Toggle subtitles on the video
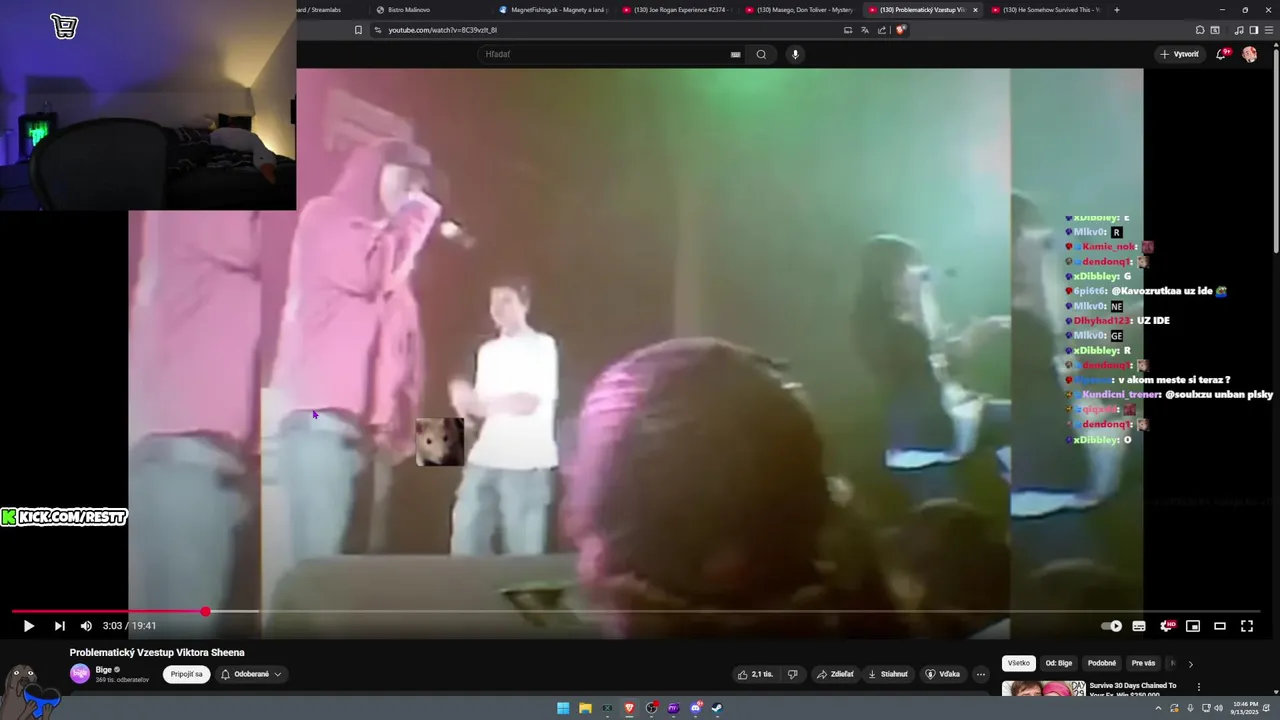This screenshot has width=1280, height=720. pos(1138,626)
